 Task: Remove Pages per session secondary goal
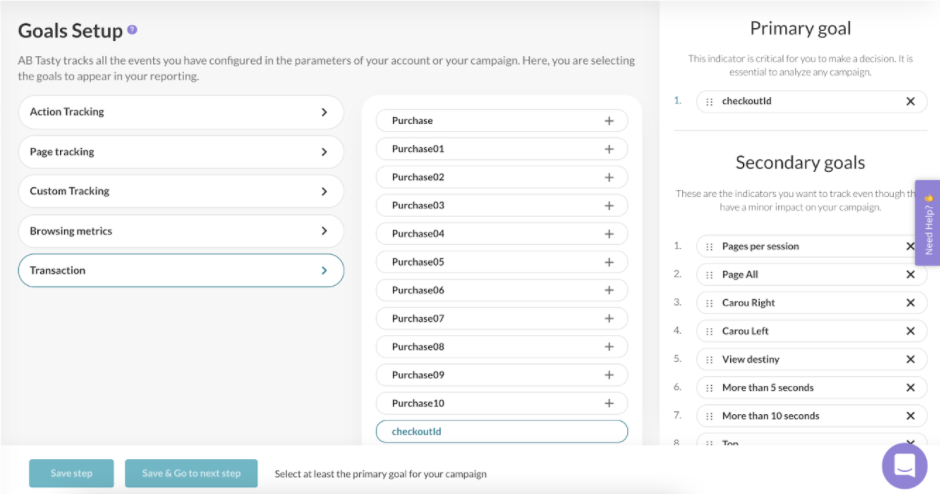(910, 246)
